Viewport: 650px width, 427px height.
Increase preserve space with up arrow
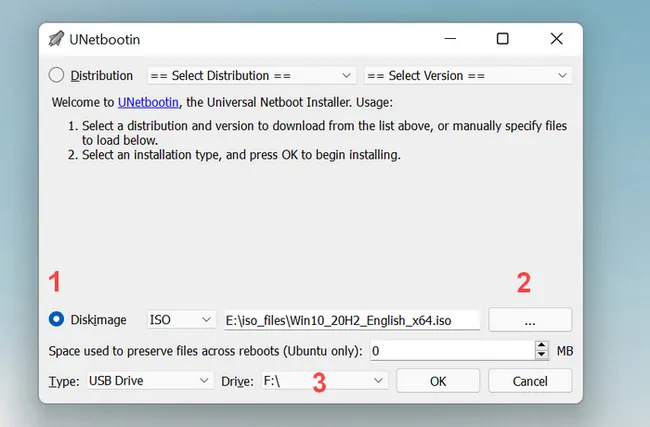(542, 346)
